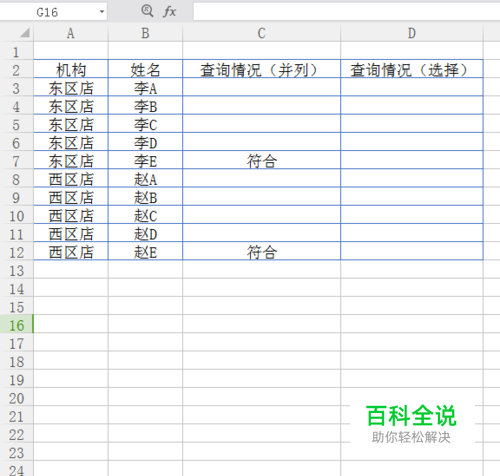The image size is (500, 476).
Task: Select 东区店 cell in row 7
Action: [x=71, y=161]
